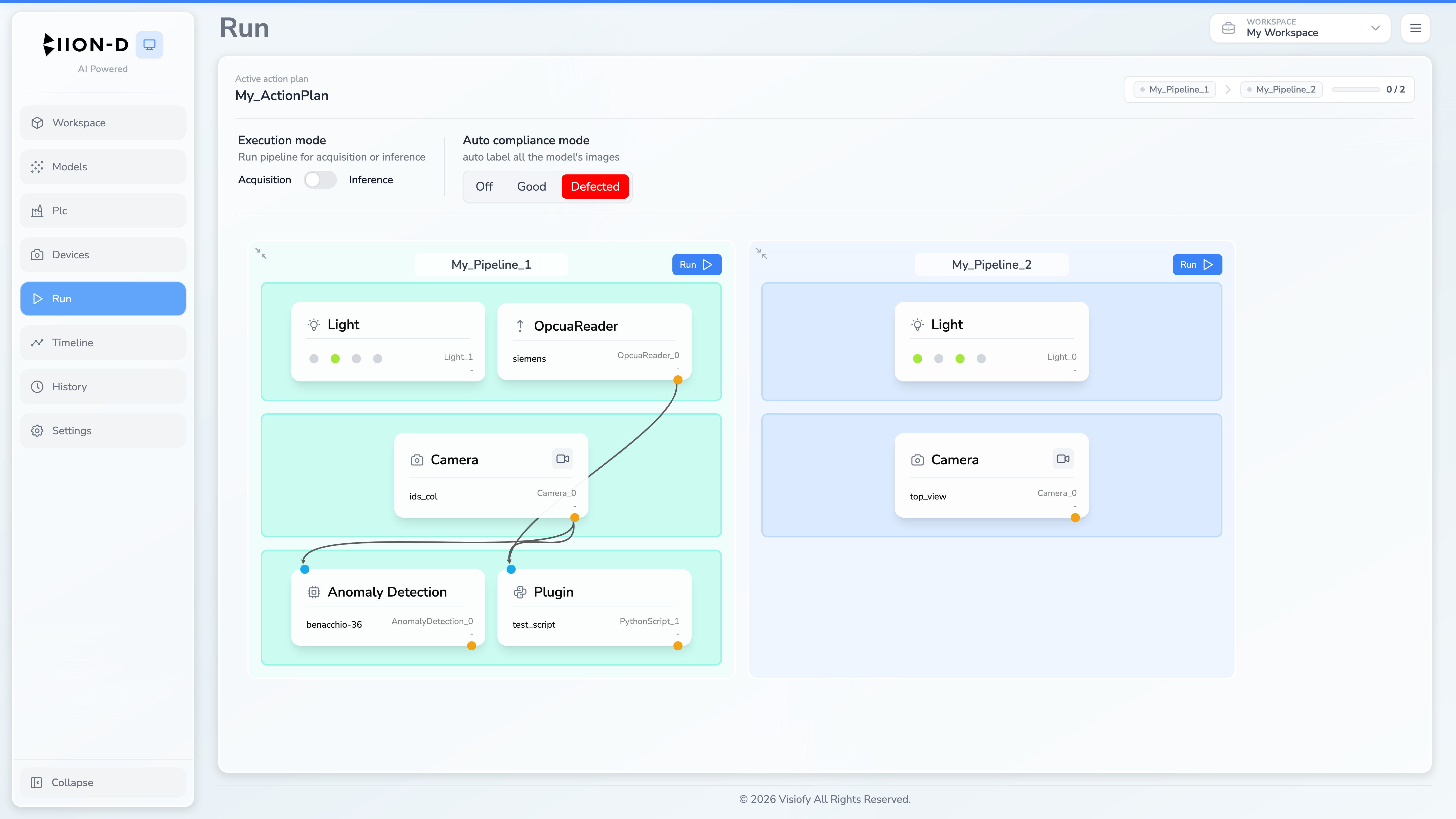Image resolution: width=1456 pixels, height=819 pixels.
Task: Click the blue input port of Plugin
Action: click(511, 569)
